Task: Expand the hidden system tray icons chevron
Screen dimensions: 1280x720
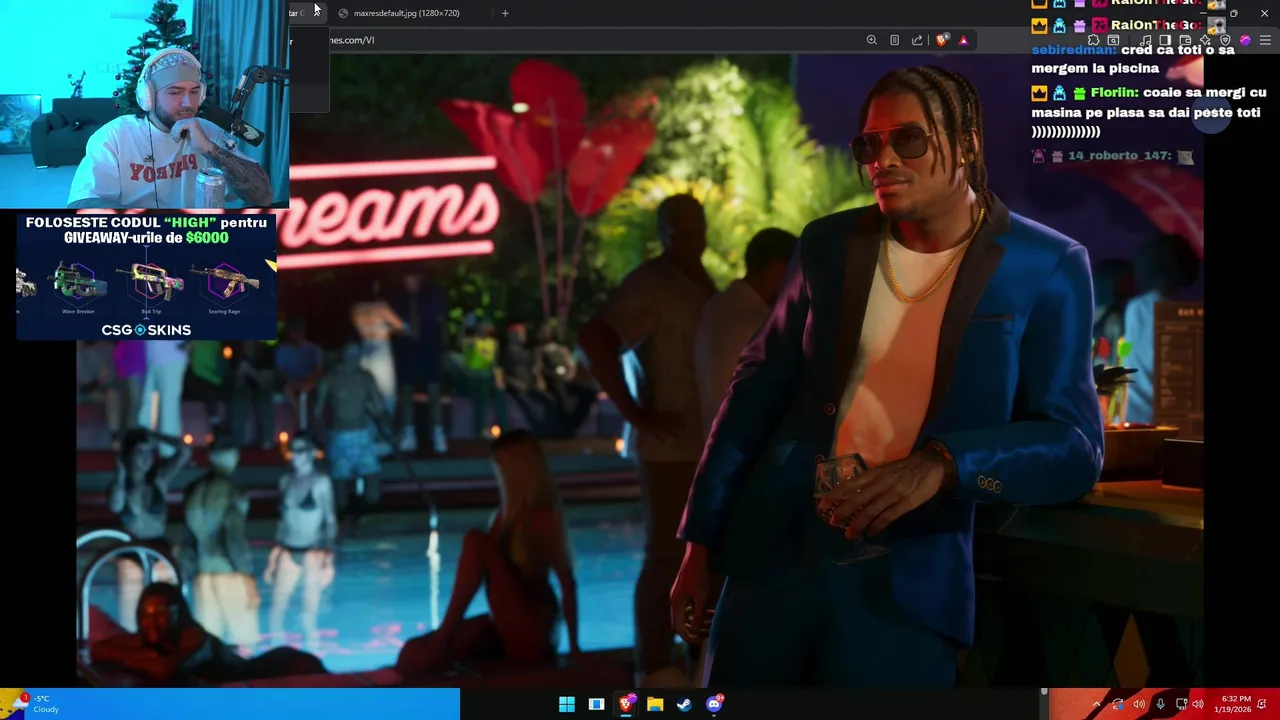Action: [x=1097, y=704]
